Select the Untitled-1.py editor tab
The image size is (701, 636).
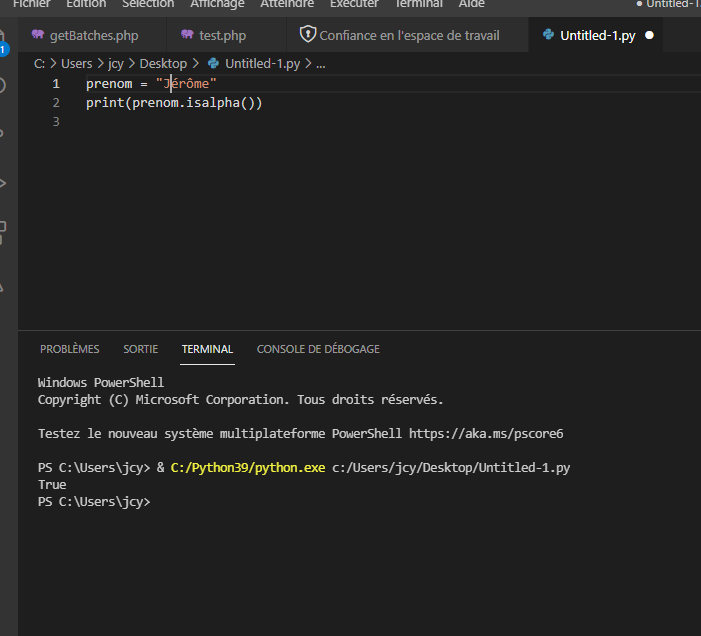[x=597, y=35]
